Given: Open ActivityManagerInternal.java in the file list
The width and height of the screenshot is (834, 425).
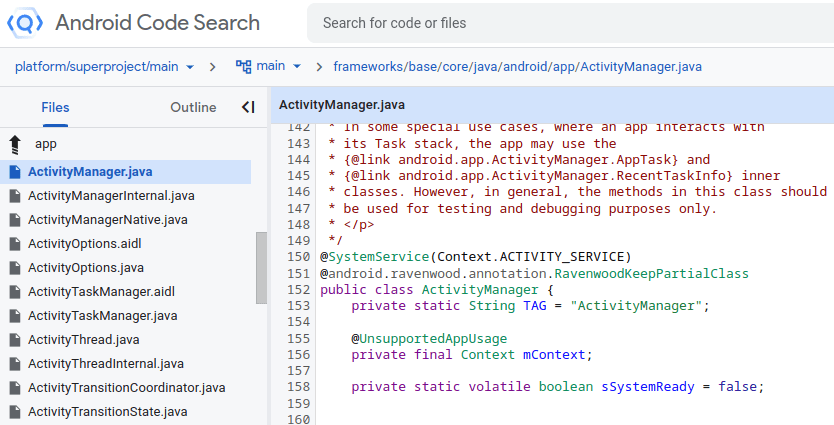Looking at the screenshot, I should (x=111, y=196).
